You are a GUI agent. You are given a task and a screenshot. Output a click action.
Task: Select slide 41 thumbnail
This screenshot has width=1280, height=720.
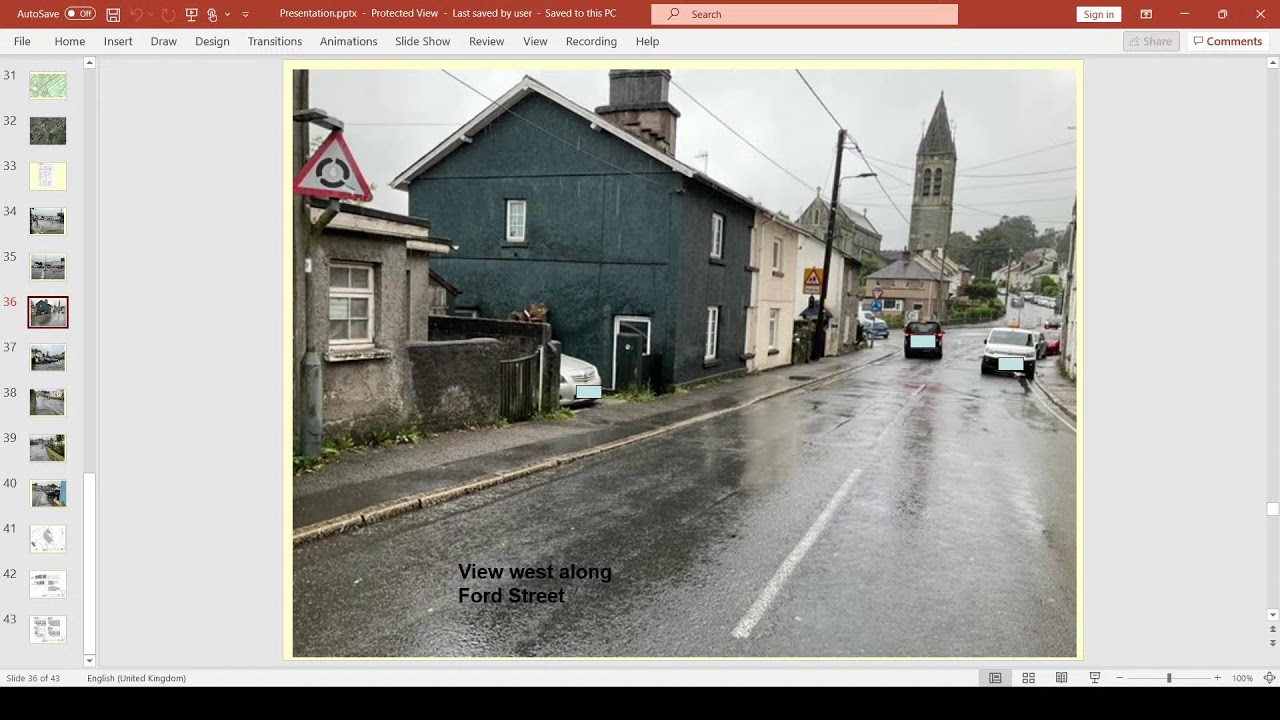(48, 538)
